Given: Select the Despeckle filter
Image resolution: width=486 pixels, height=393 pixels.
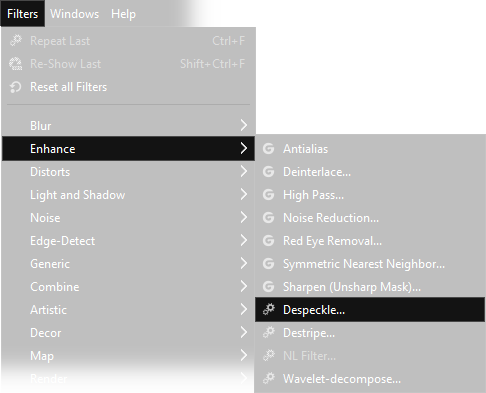Looking at the screenshot, I should pos(370,310).
